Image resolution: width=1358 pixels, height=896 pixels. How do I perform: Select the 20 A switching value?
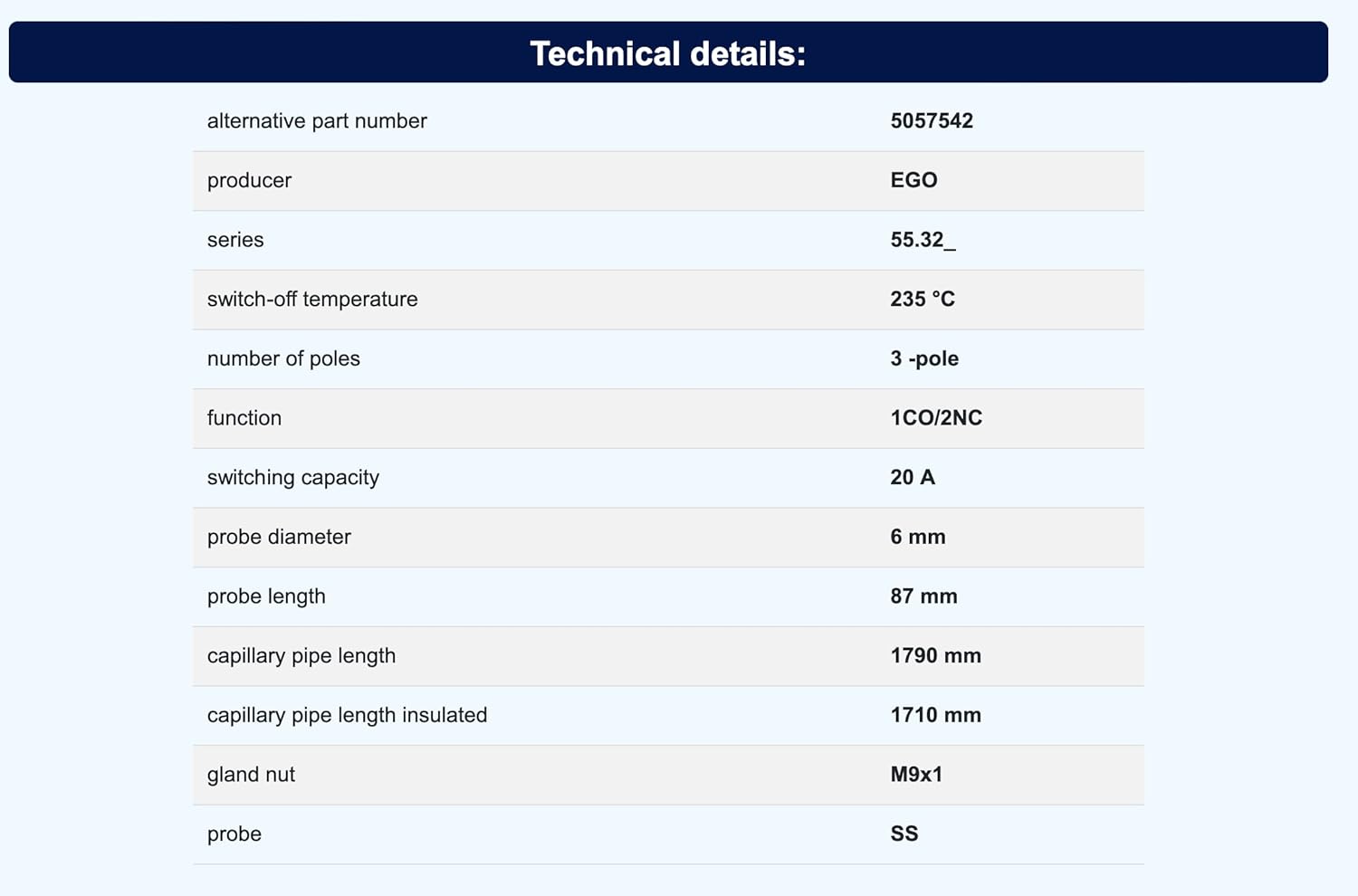(x=913, y=478)
